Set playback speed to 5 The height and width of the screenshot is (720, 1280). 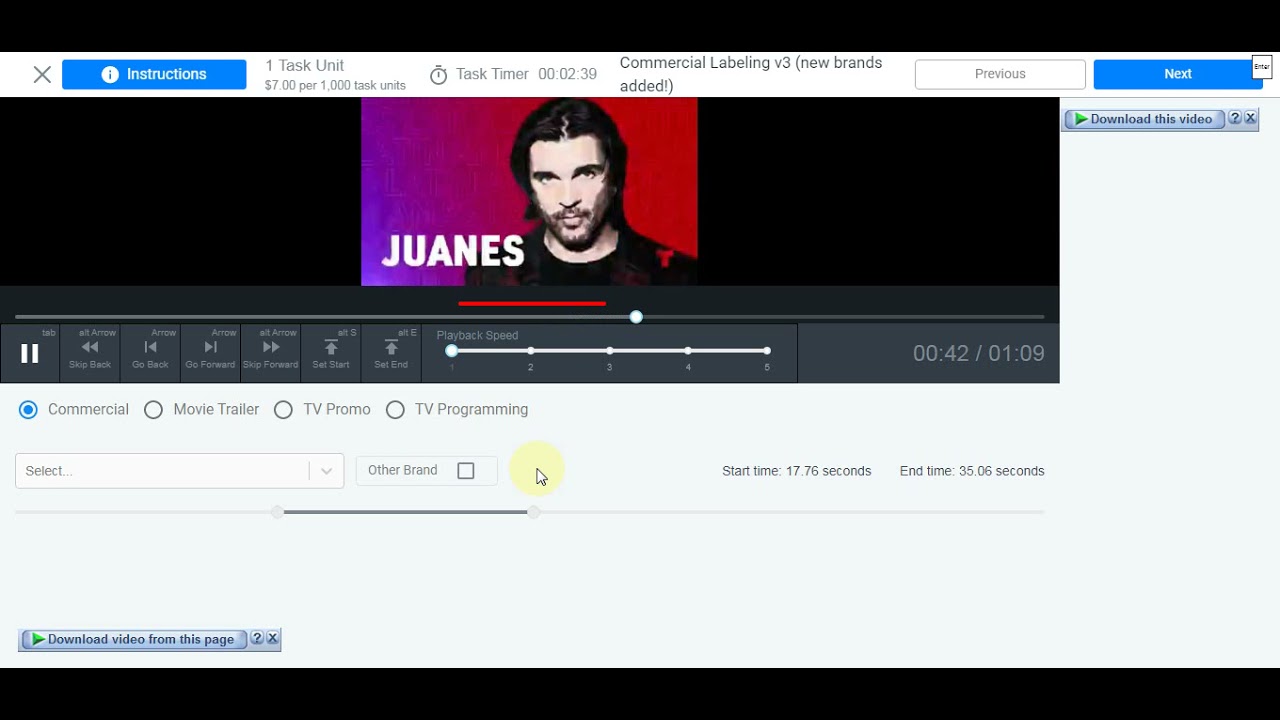[767, 351]
